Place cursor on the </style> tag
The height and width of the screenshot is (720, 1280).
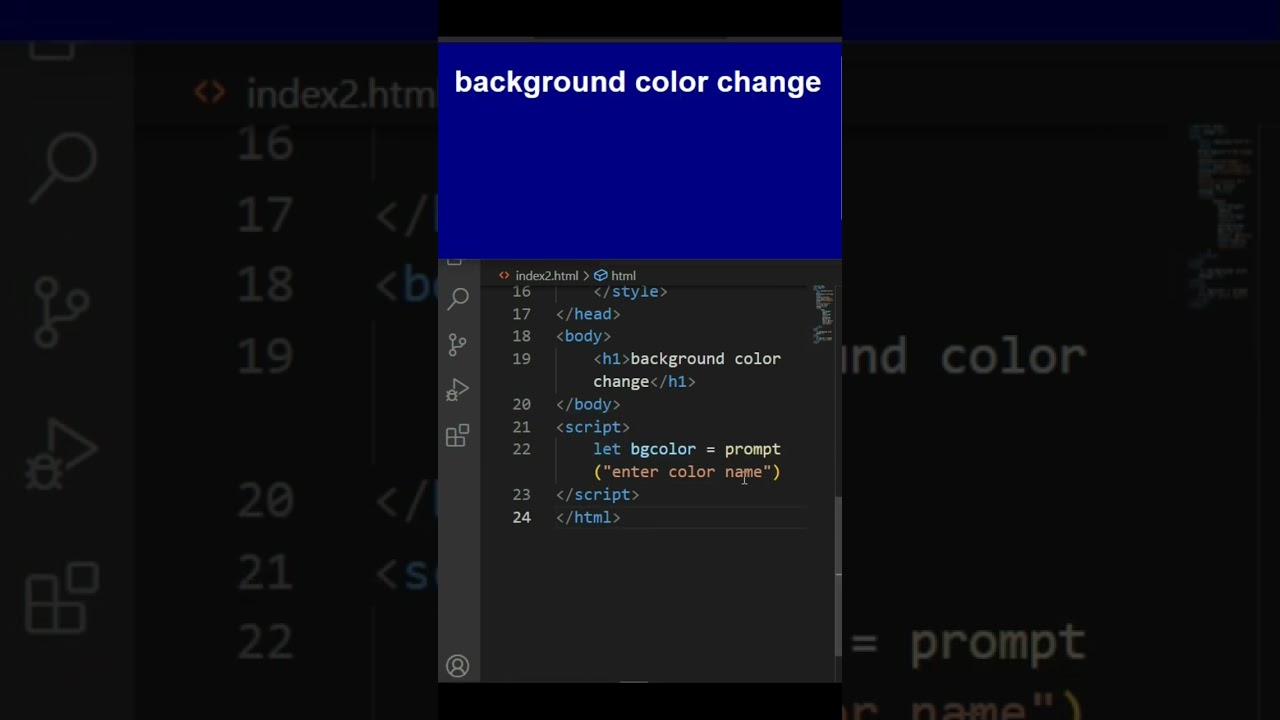coord(630,291)
